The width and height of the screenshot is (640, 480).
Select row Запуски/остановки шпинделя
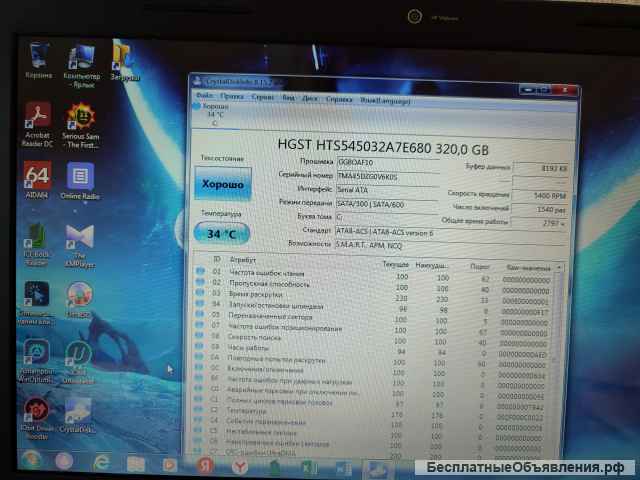(373, 307)
